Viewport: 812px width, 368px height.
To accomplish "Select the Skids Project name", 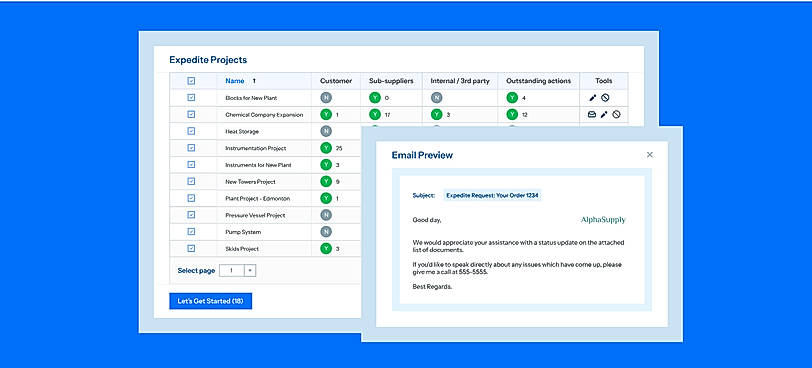I will (x=243, y=249).
